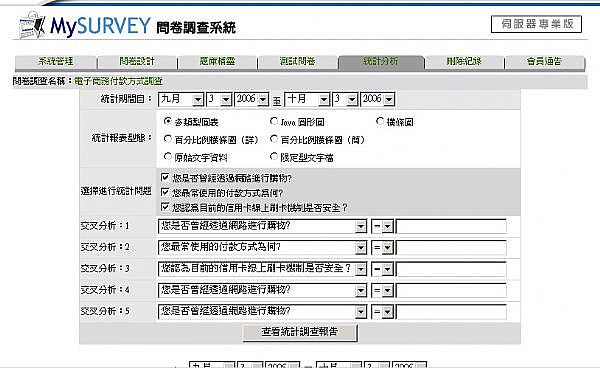Screen dimensions: 600x368
Task: Click the value text field in 交叉分析:4 row
Action: coord(451,291)
